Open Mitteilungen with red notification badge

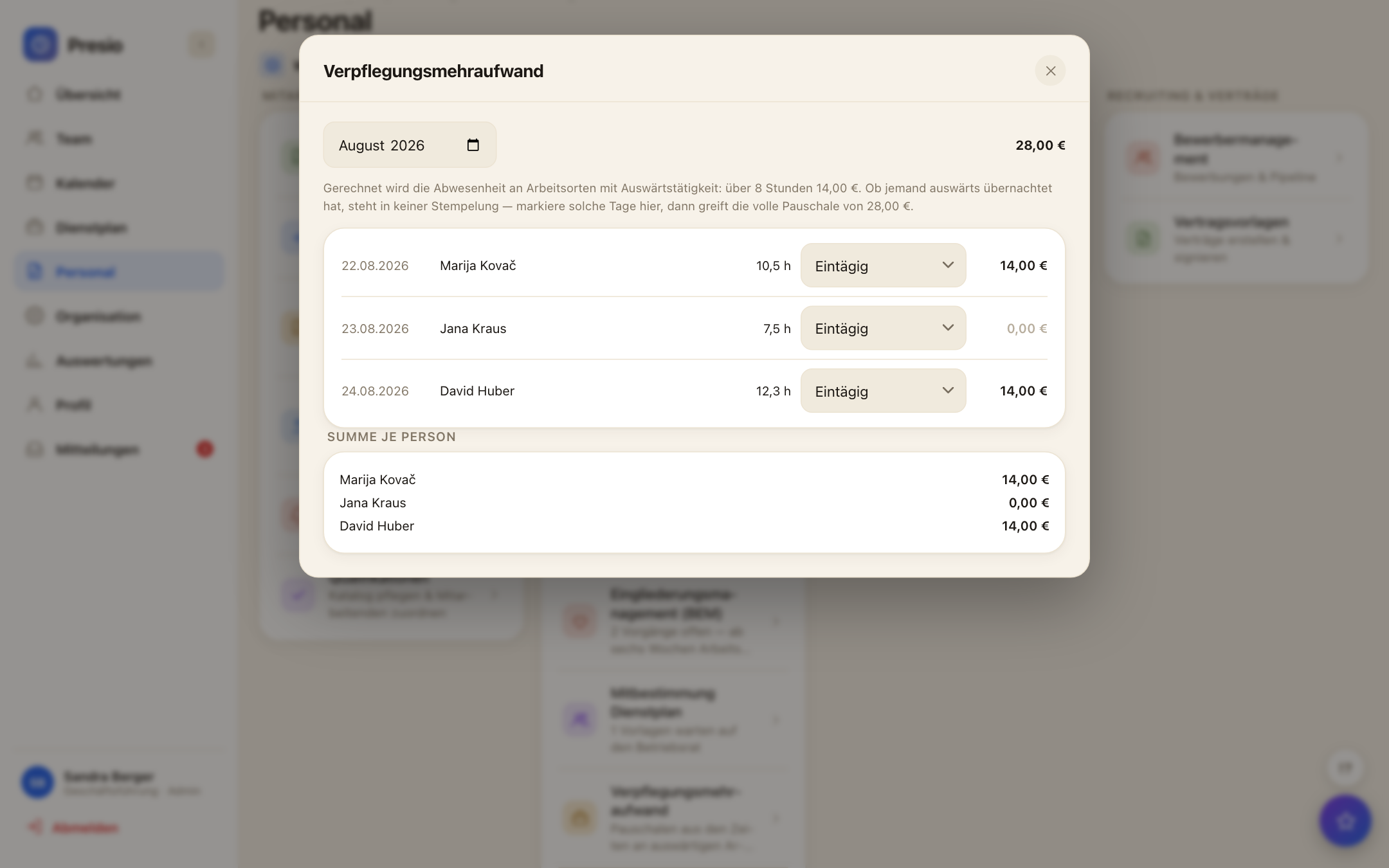coord(120,449)
